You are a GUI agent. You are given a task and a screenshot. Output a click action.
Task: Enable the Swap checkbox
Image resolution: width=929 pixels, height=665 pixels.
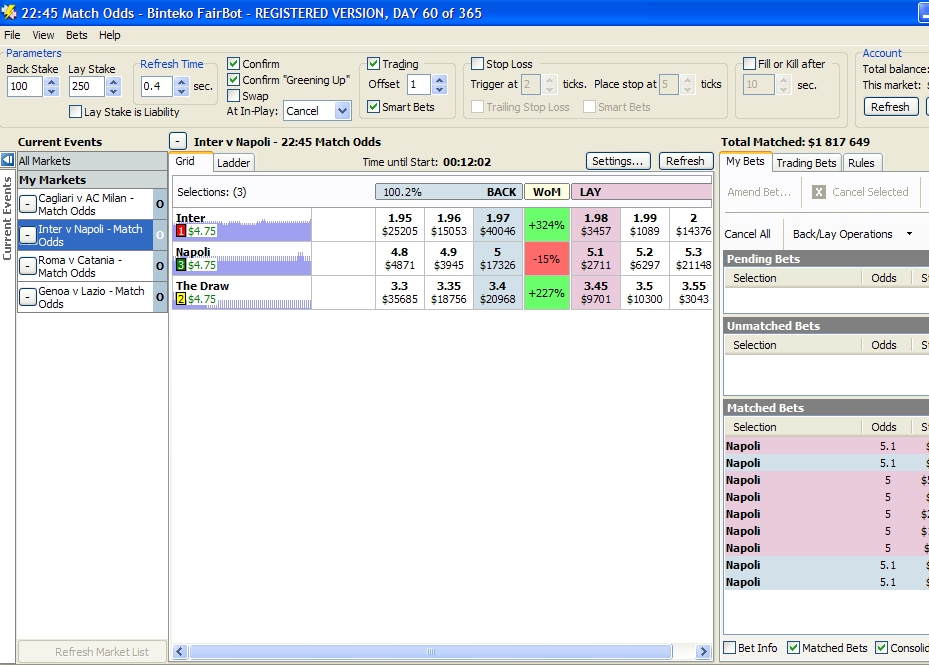tap(233, 95)
